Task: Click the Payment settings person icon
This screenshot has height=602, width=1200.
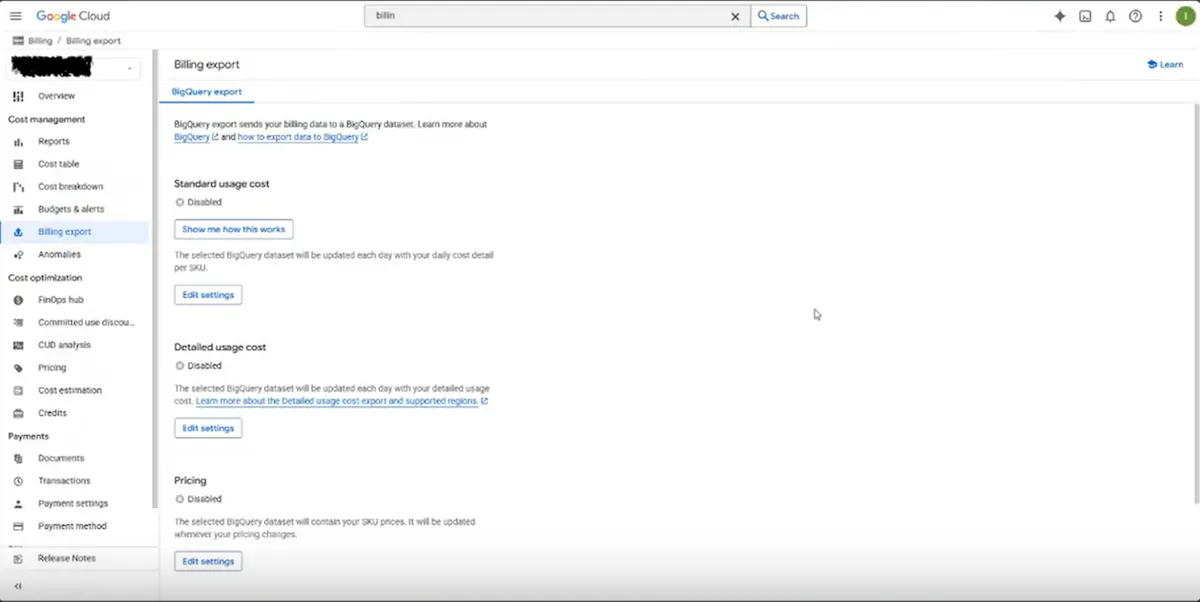Action: pyautogui.click(x=18, y=504)
